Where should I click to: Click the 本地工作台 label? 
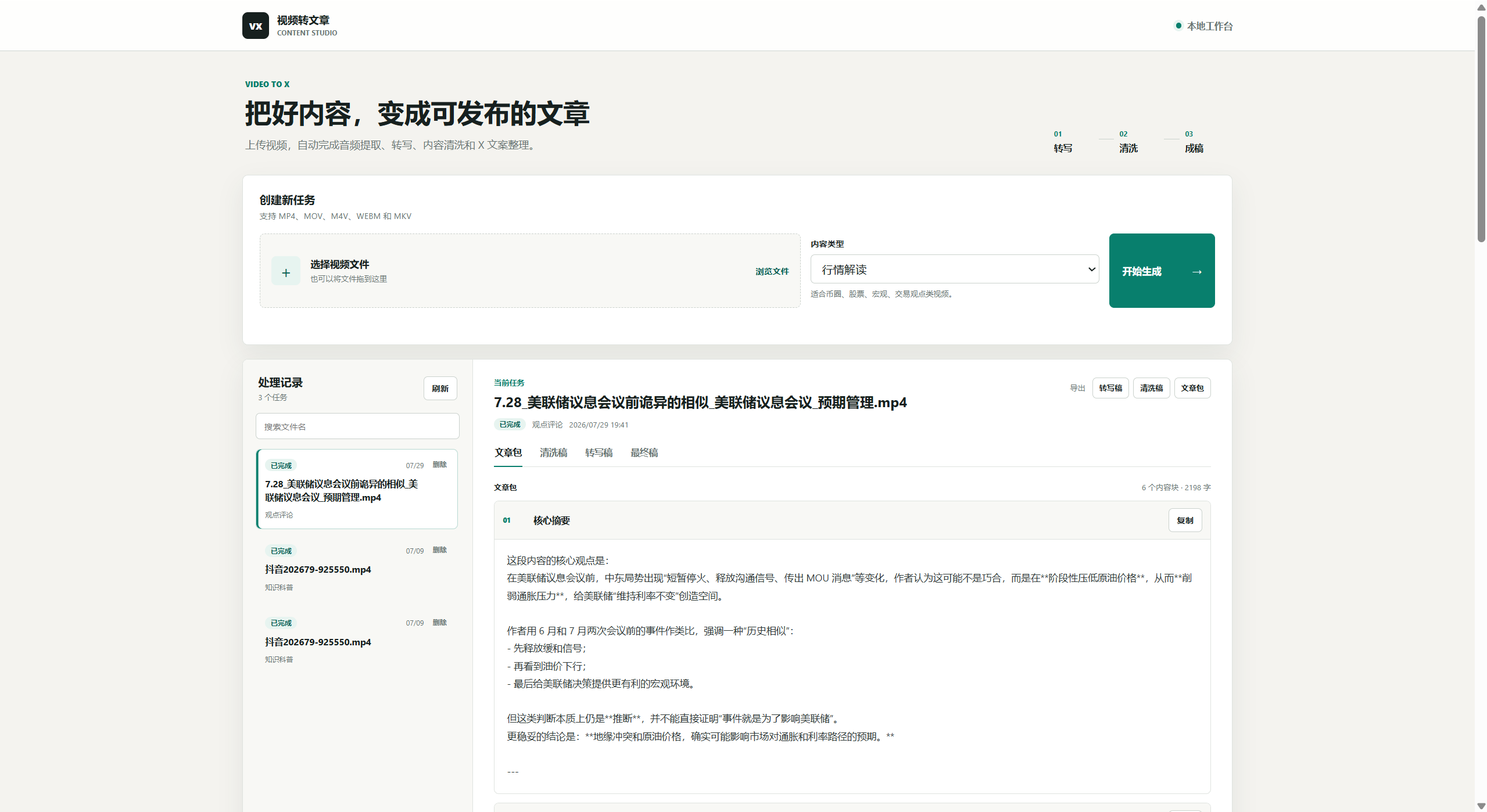point(1210,26)
